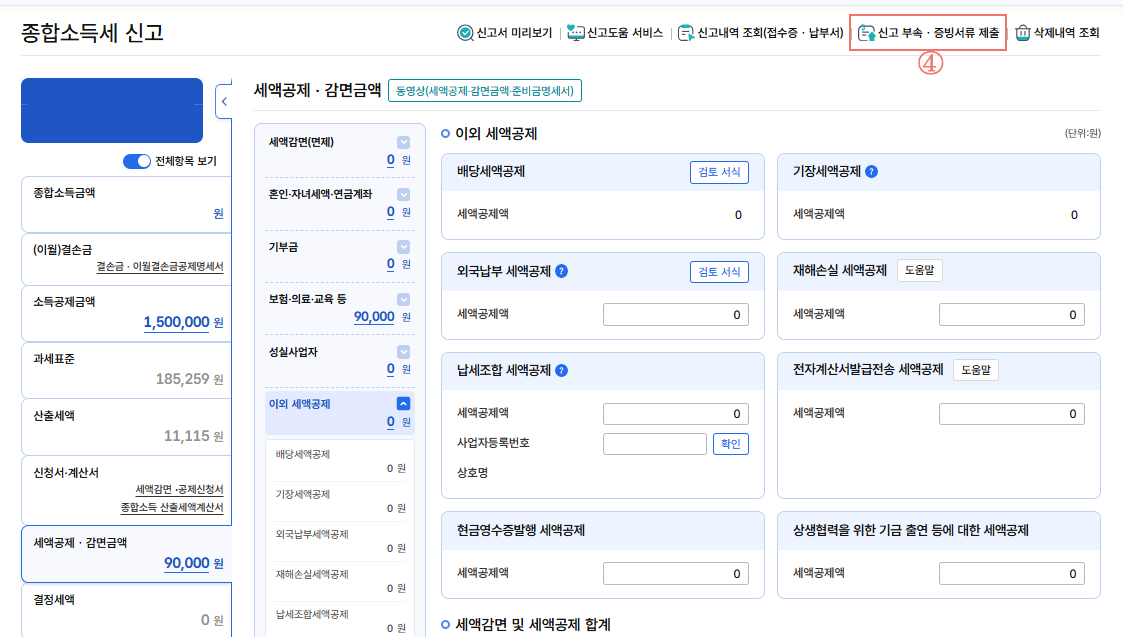This screenshot has width=1123, height=637.
Task: Expand the 성실사업자 section
Action: pyautogui.click(x=403, y=352)
